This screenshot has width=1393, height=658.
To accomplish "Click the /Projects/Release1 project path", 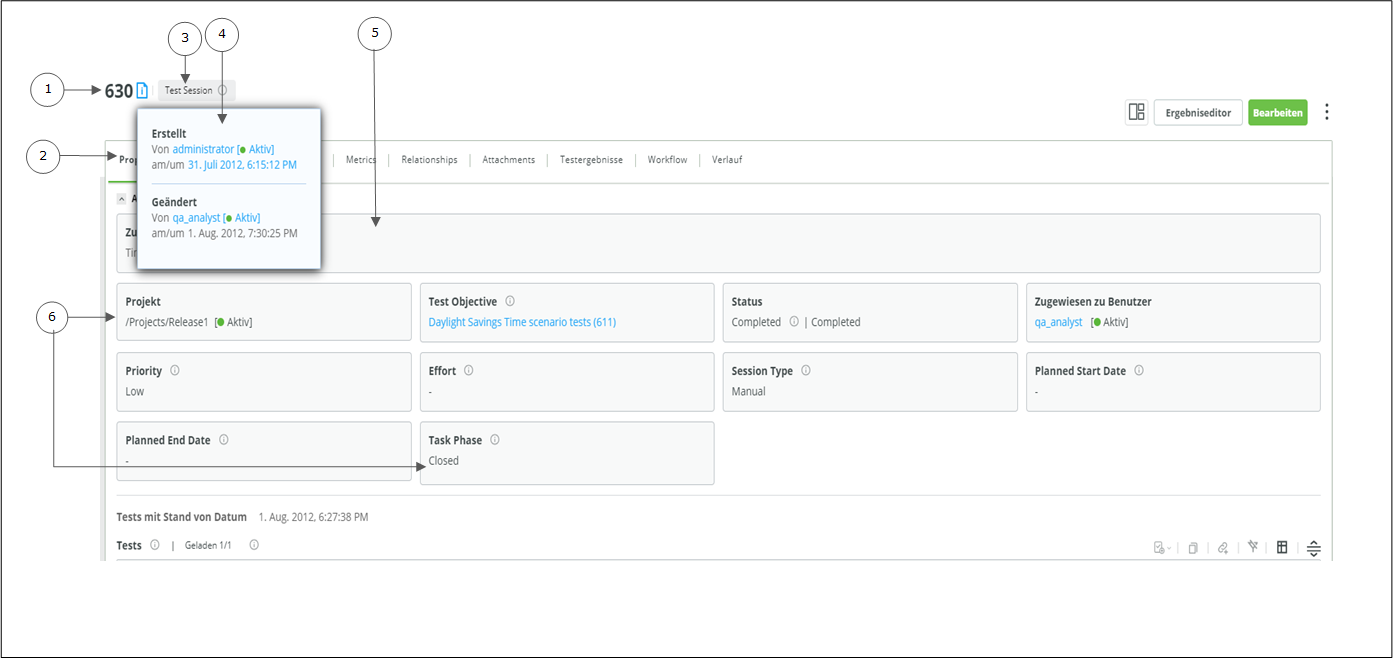I will 167,322.
